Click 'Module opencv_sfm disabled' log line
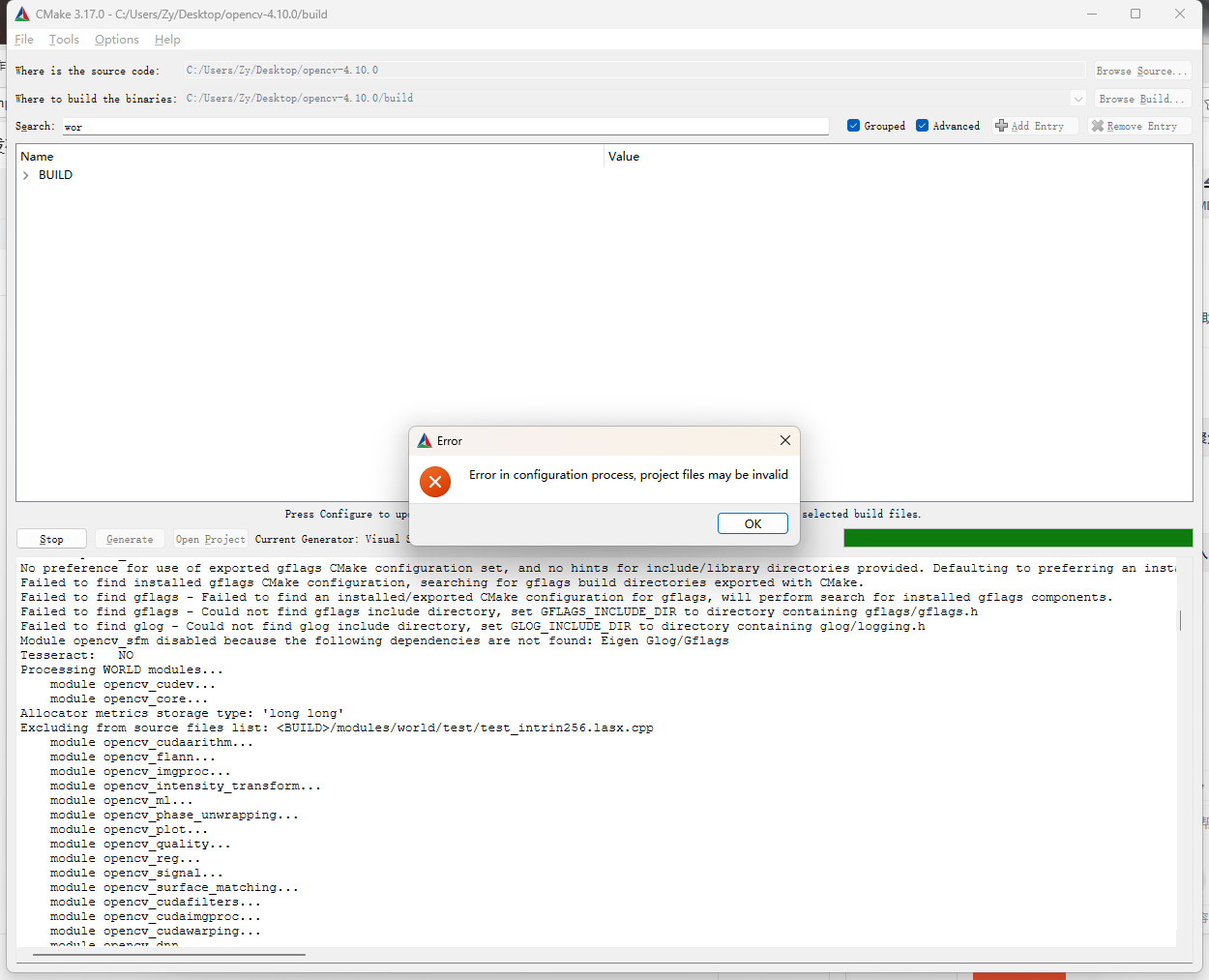Screen dimensions: 1209x980 (x=374, y=640)
